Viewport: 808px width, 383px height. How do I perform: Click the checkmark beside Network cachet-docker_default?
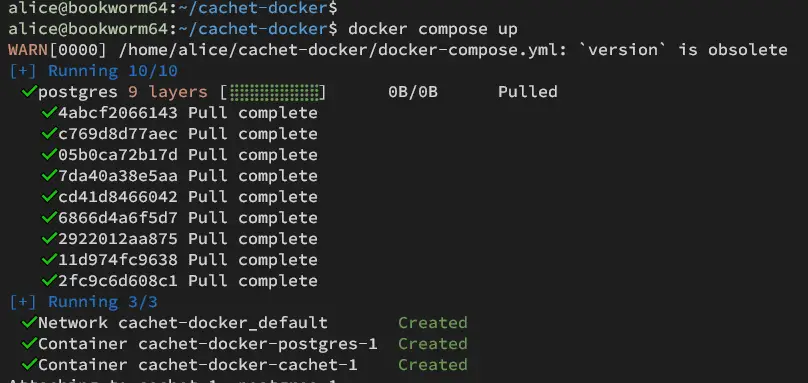(29, 323)
